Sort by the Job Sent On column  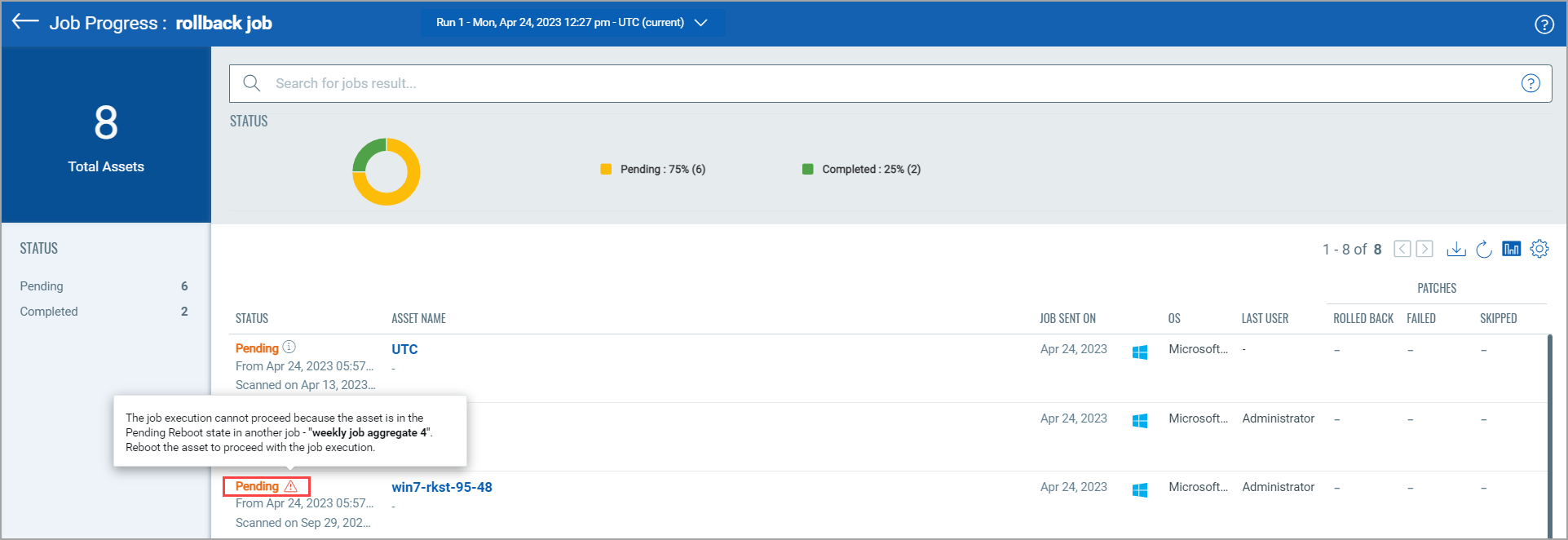(1067, 318)
